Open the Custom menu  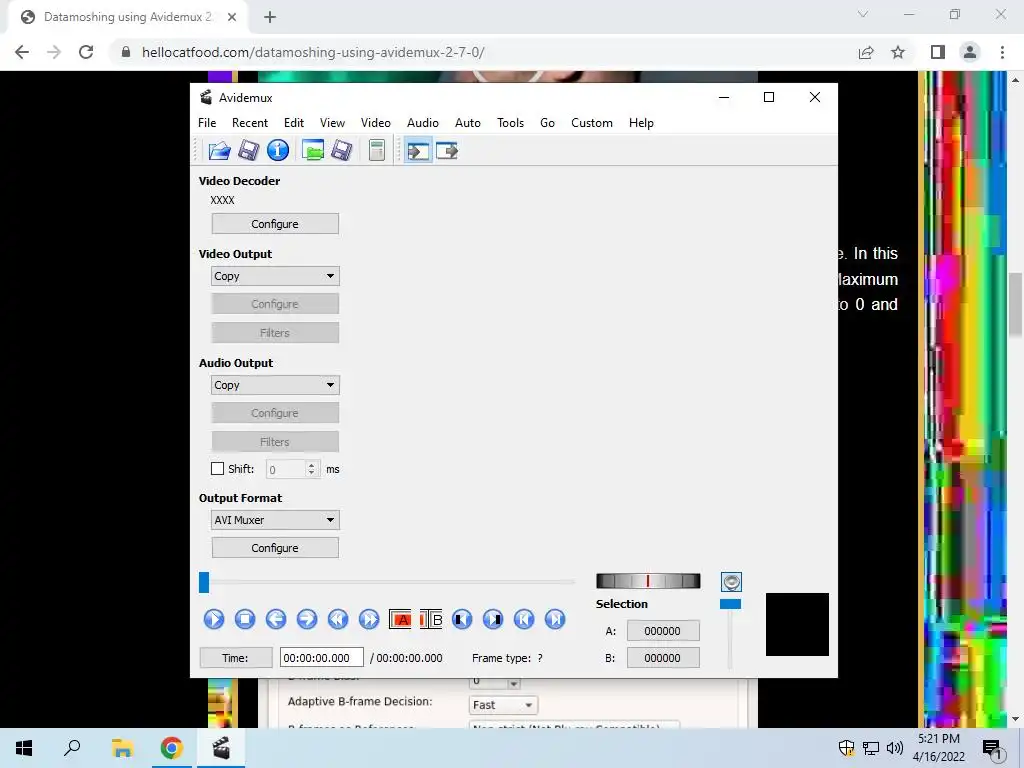click(592, 123)
